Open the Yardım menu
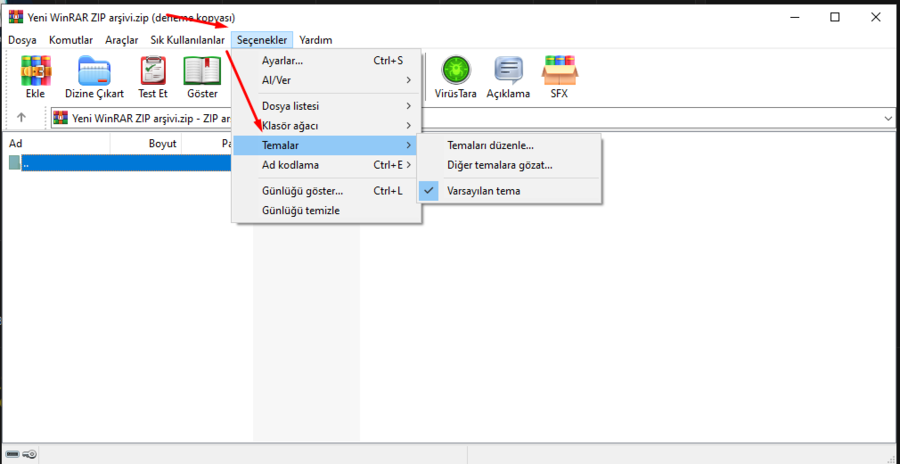900x464 pixels. [x=316, y=40]
